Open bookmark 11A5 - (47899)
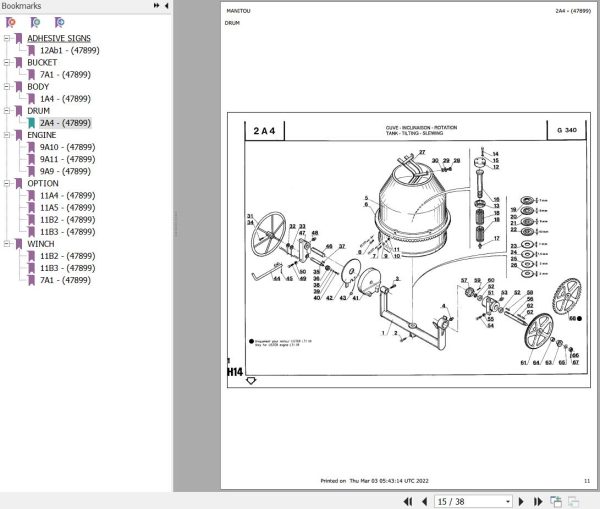This screenshot has width=600, height=509. (x=67, y=207)
